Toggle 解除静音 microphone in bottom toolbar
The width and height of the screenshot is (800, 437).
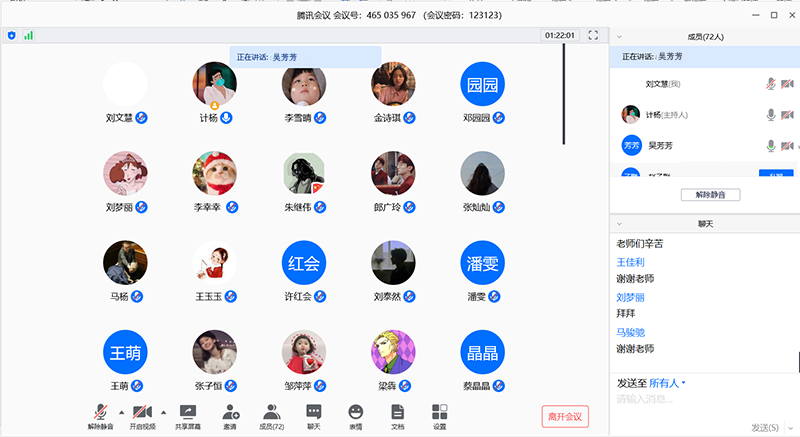[x=101, y=412]
